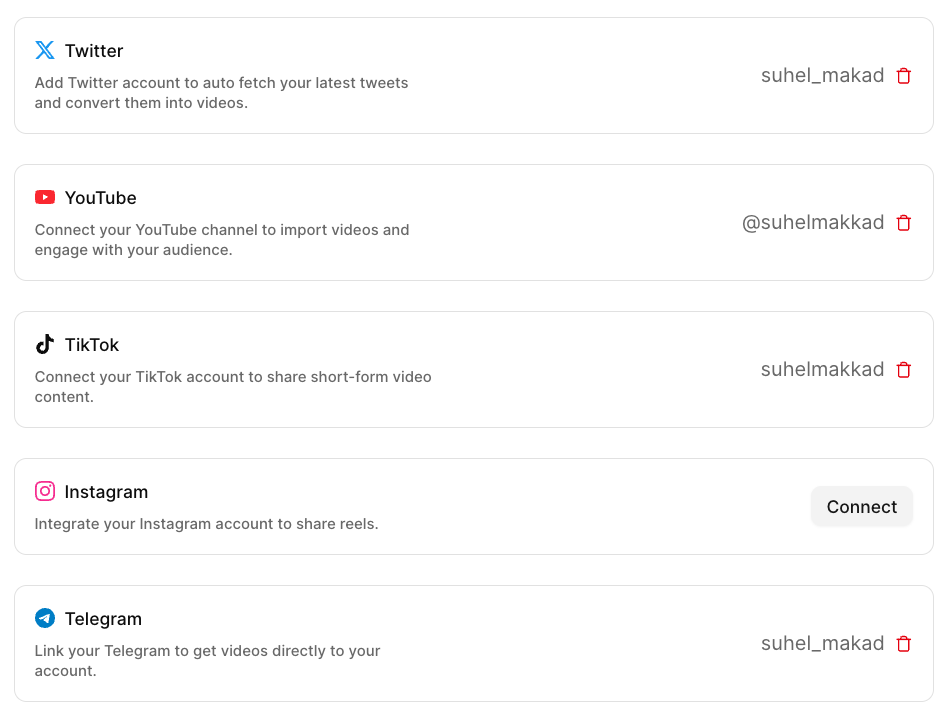Select the Telegram heading text
Image resolution: width=950 pixels, height=718 pixels.
(x=103, y=619)
